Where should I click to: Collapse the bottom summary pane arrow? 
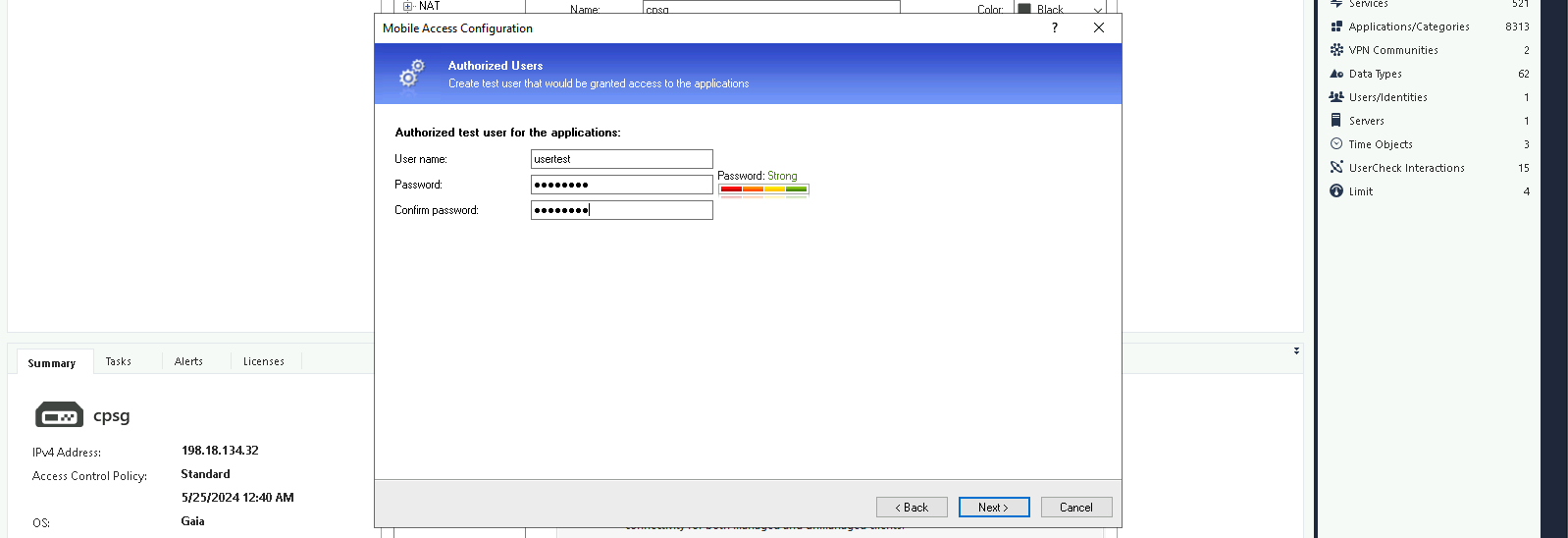(x=1296, y=350)
